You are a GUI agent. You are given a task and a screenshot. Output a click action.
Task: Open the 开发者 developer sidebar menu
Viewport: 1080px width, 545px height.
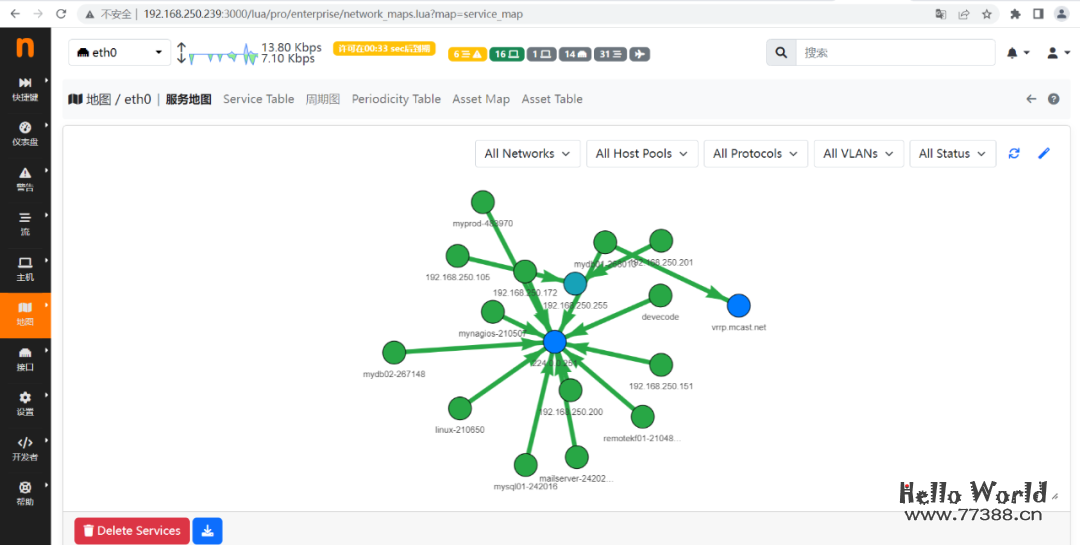25,448
